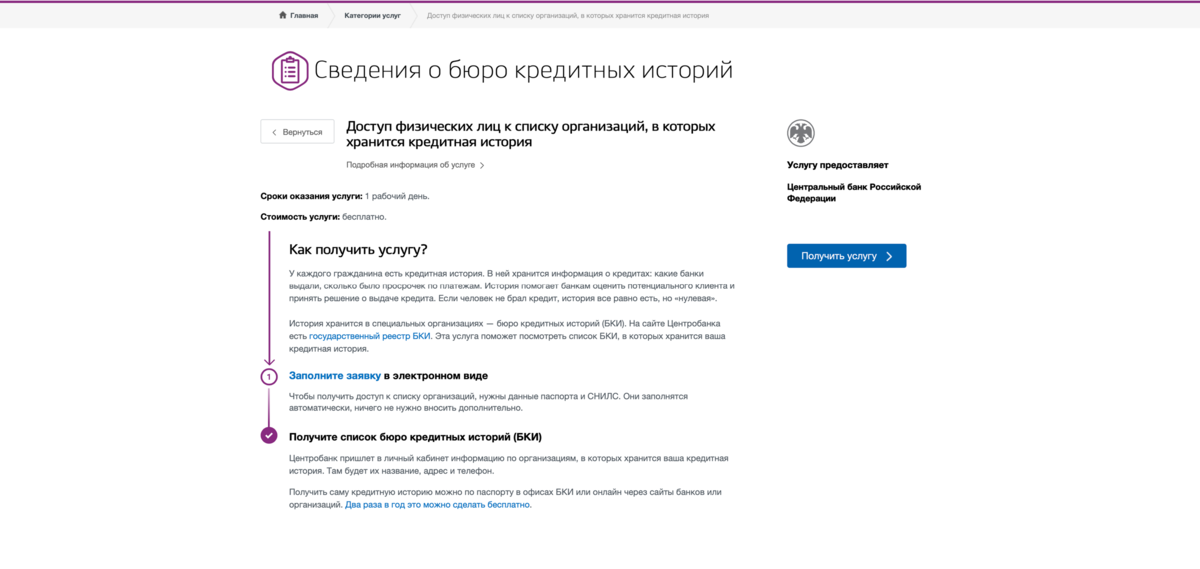This screenshot has width=1200, height=569.
Task: Open the государственный реестр БКИ link
Action: tap(370, 336)
